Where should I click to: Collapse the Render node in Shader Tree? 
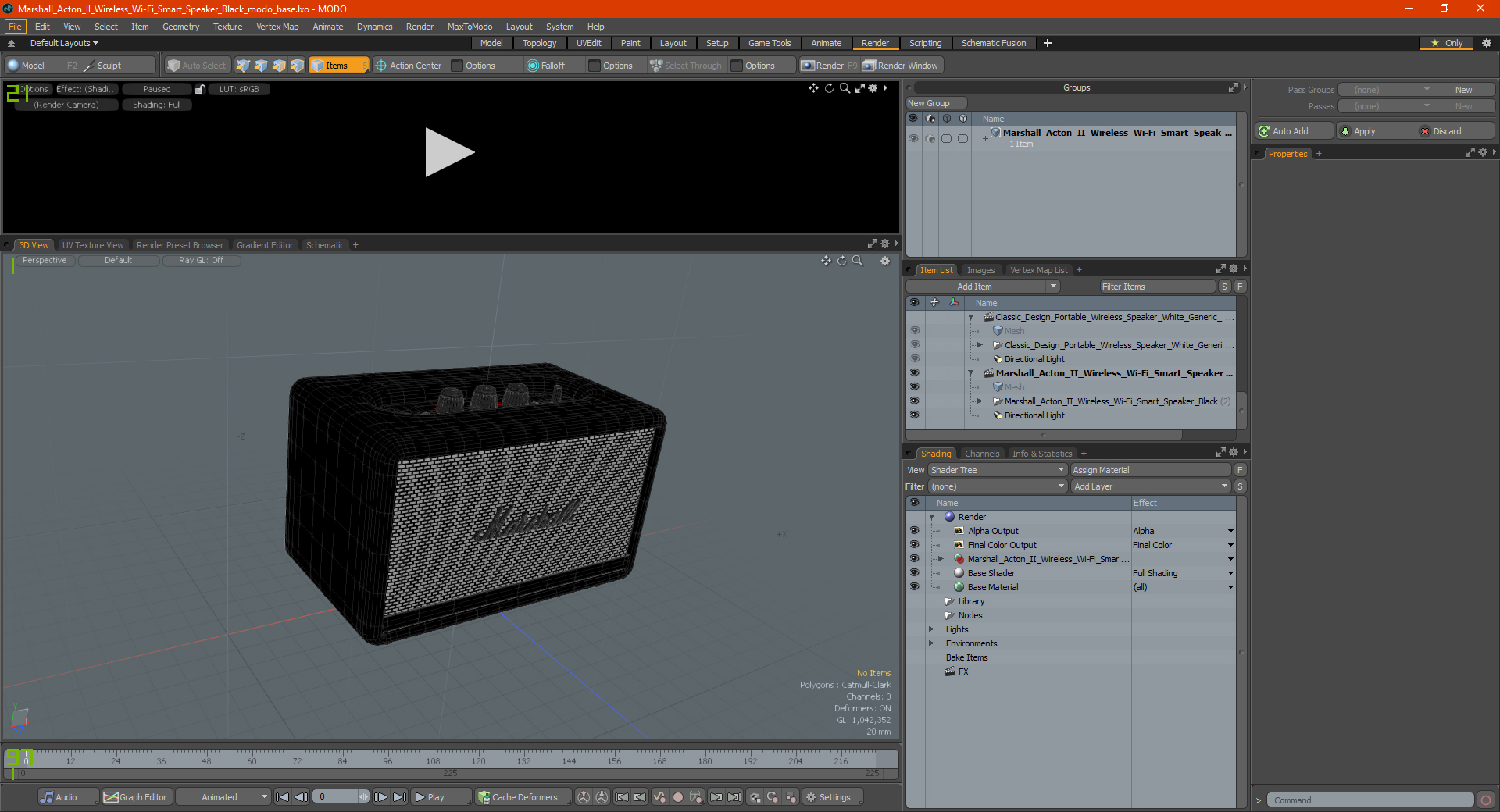point(932,517)
